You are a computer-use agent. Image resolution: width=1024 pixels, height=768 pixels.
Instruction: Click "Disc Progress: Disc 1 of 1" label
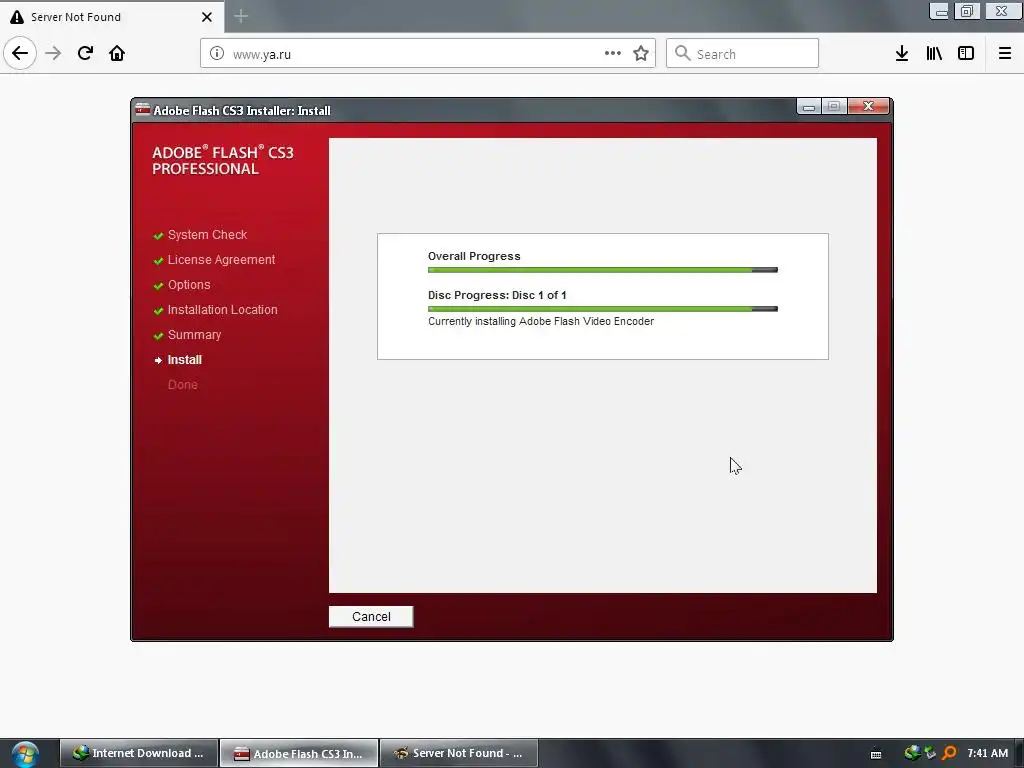pyautogui.click(x=497, y=295)
